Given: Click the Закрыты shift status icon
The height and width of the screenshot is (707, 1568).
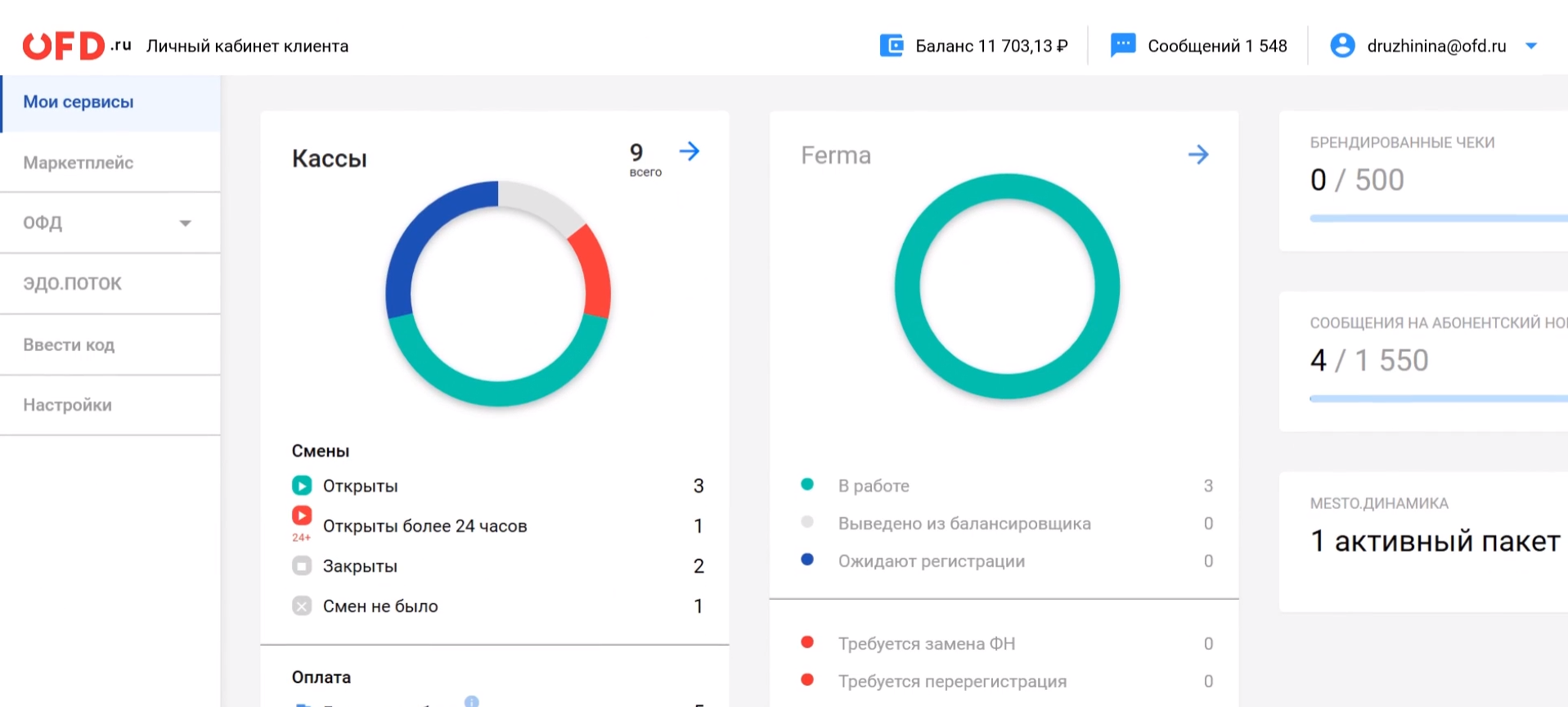Looking at the screenshot, I should tap(302, 565).
